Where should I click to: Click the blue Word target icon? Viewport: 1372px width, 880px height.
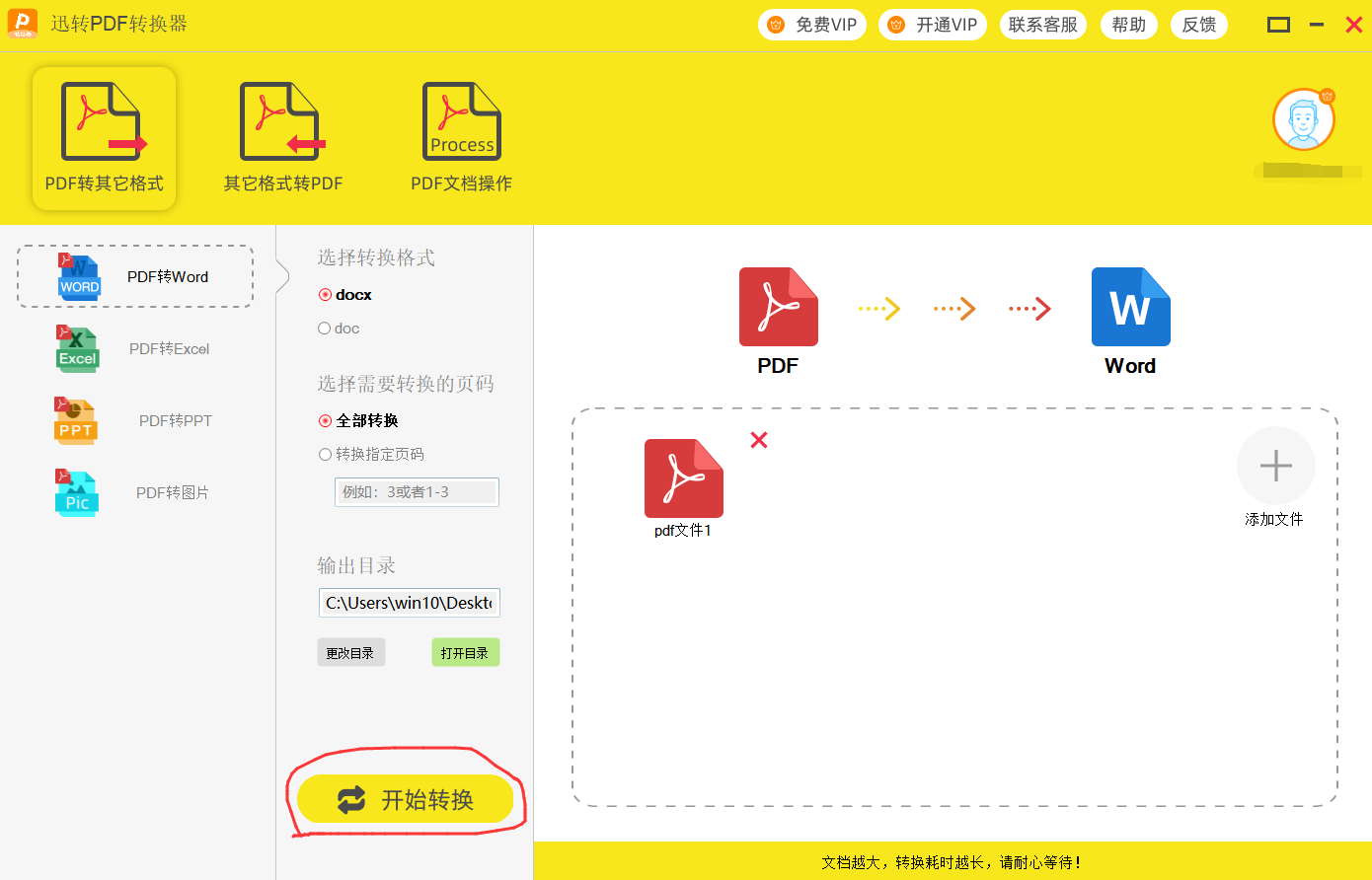click(x=1131, y=307)
